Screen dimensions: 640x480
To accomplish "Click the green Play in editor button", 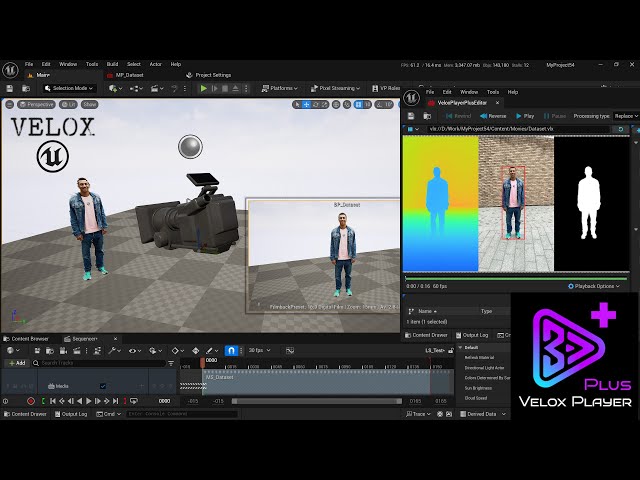I will (203, 88).
